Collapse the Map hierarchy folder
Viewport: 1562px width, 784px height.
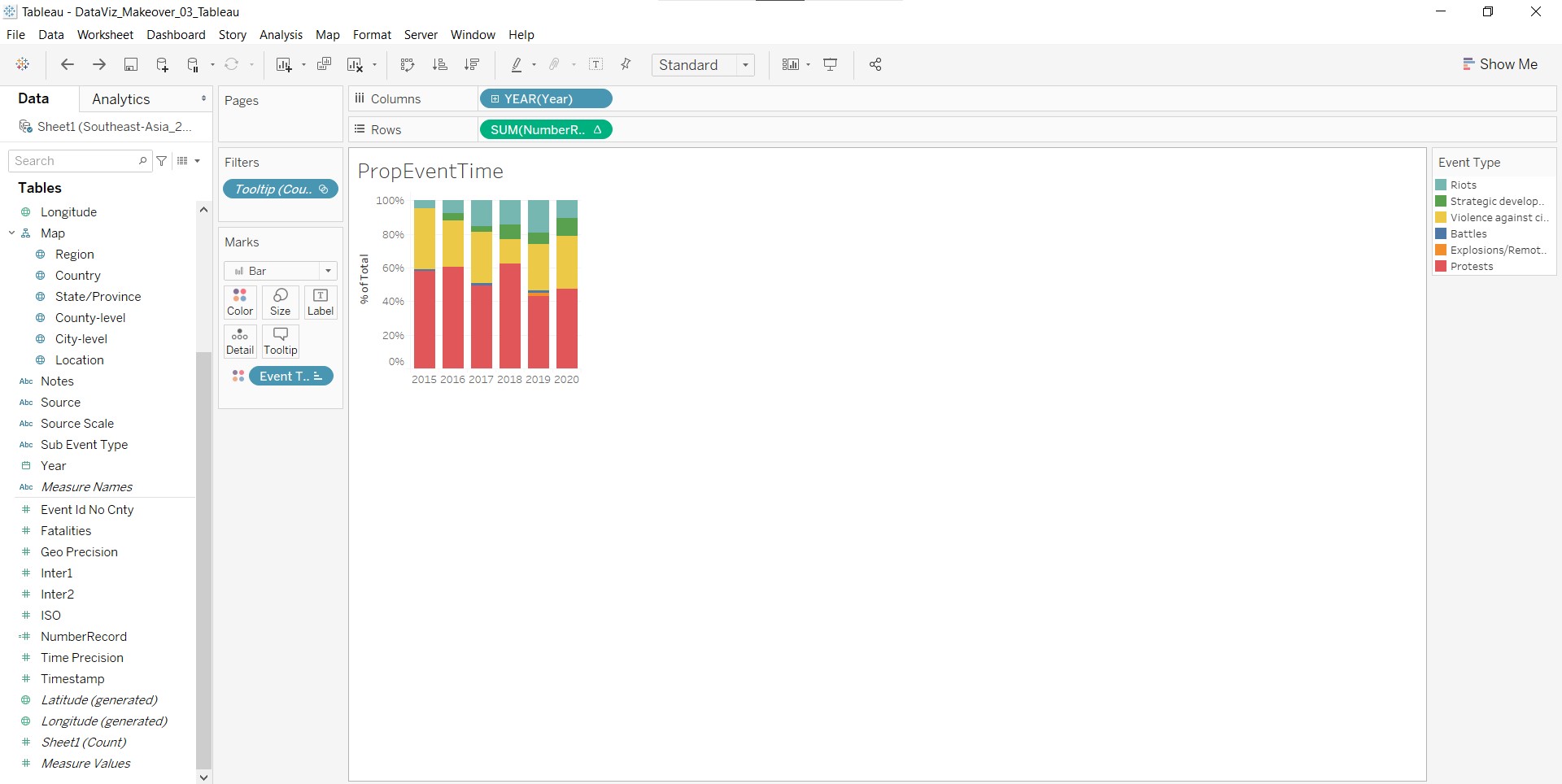[12, 233]
